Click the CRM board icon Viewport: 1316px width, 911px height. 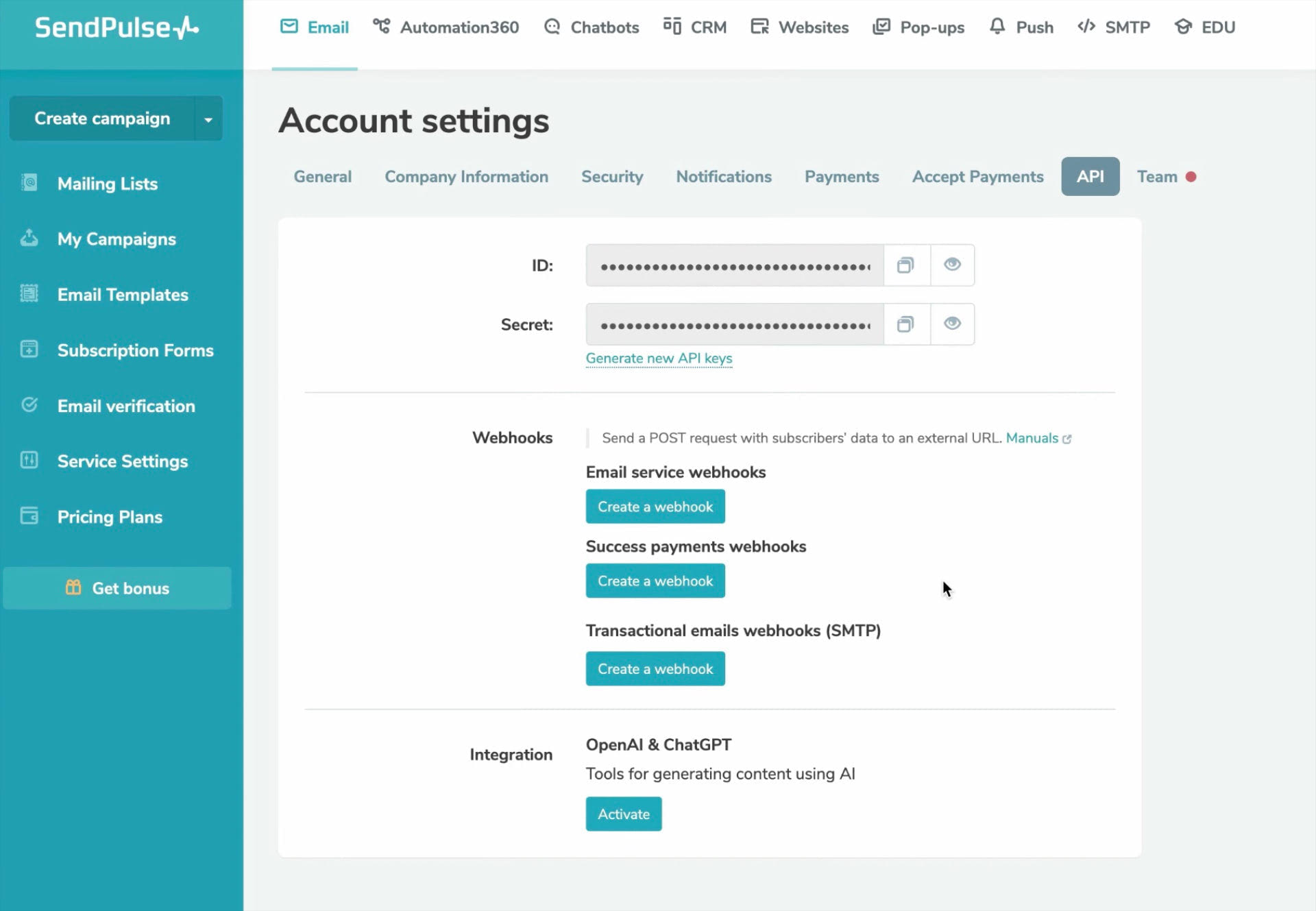pyautogui.click(x=672, y=27)
